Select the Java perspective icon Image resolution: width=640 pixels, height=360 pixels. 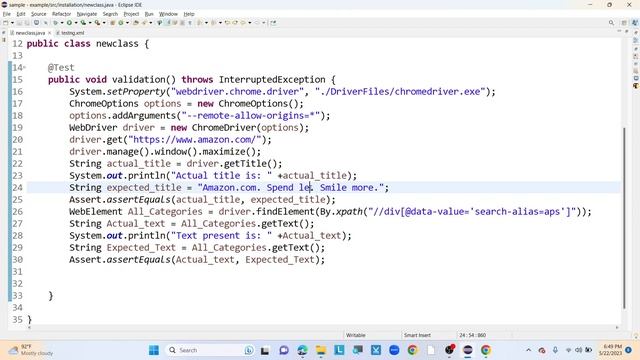click(x=635, y=23)
